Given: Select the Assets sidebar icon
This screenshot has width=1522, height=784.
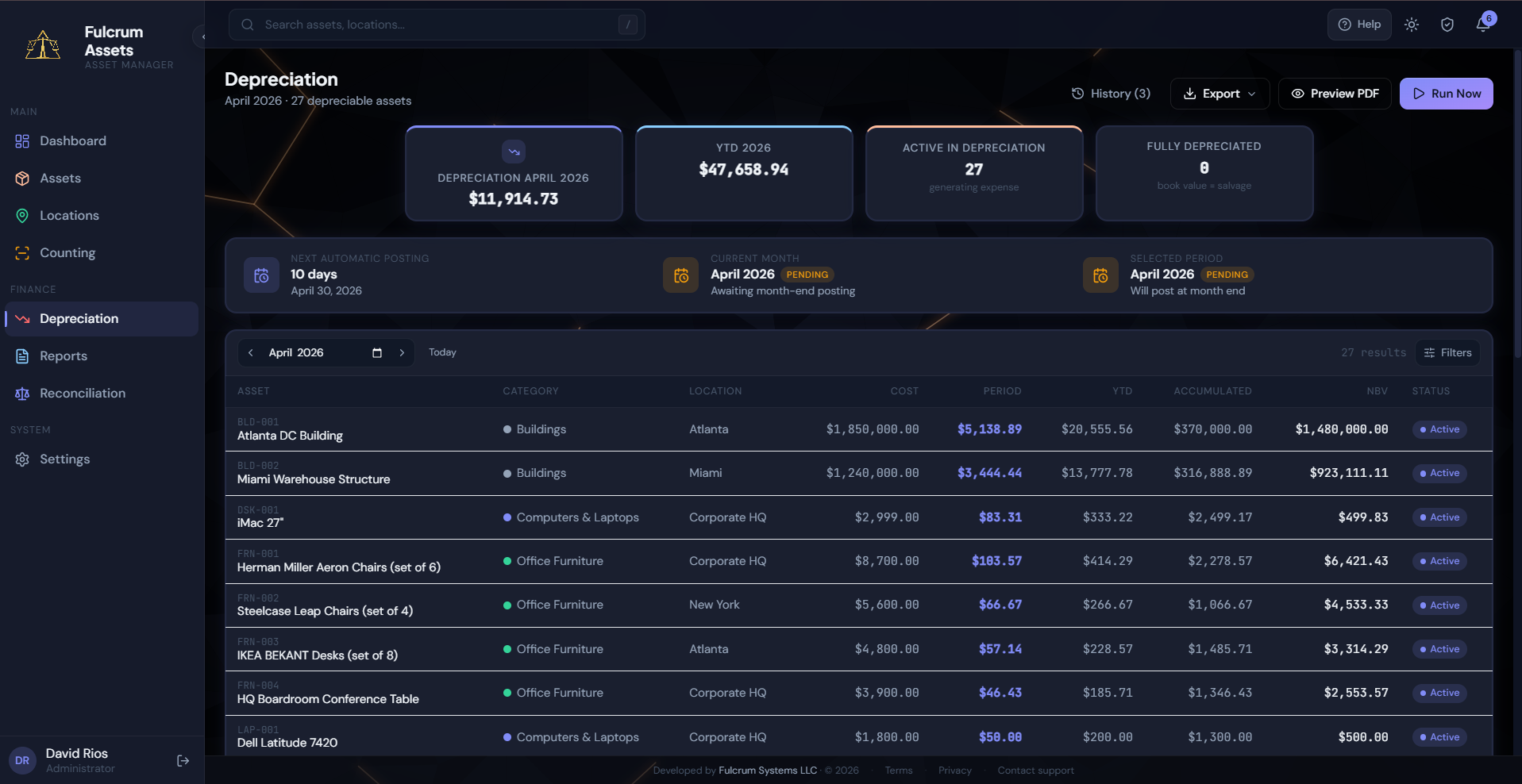Looking at the screenshot, I should pyautogui.click(x=21, y=178).
